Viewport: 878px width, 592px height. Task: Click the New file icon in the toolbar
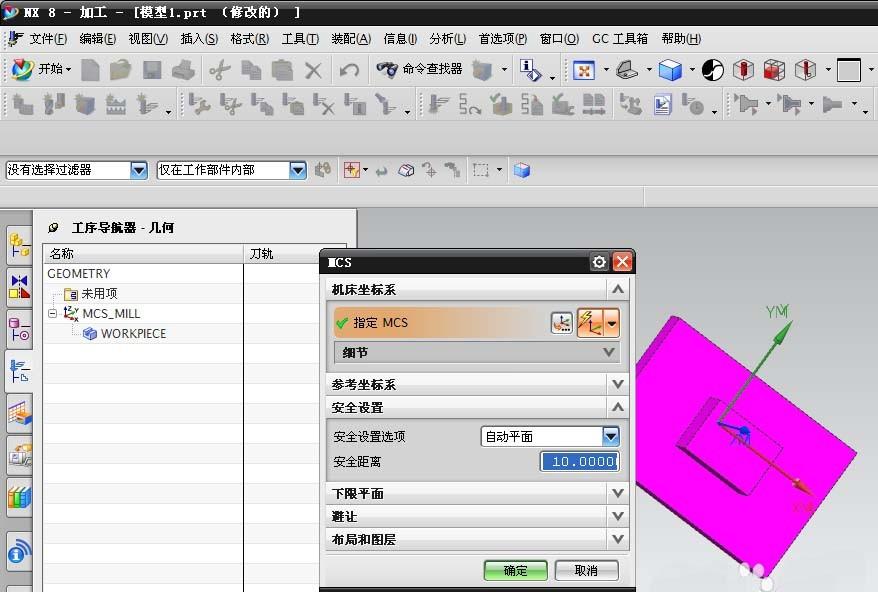pos(92,70)
